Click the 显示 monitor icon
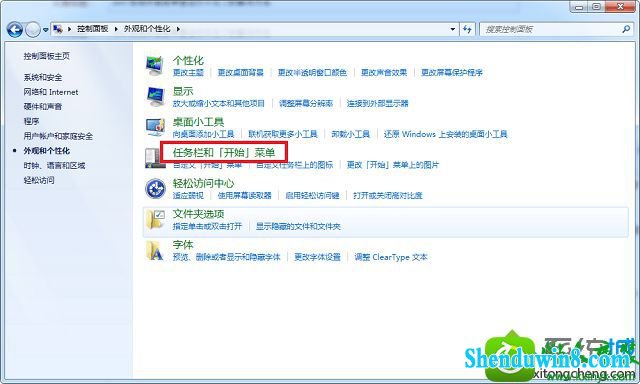 (155, 97)
